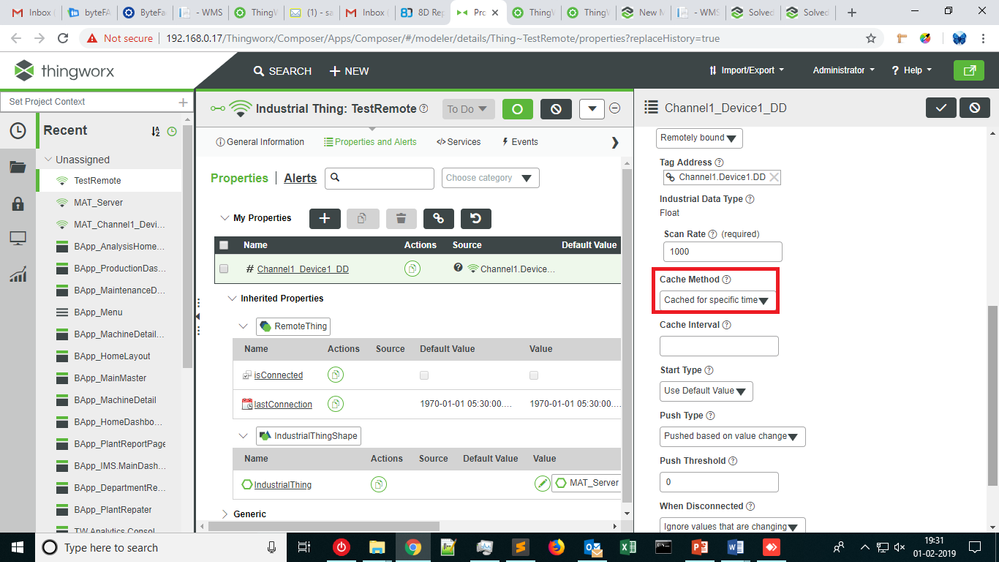Check the Channel1_Device1_DD row checkbox

click(x=224, y=269)
